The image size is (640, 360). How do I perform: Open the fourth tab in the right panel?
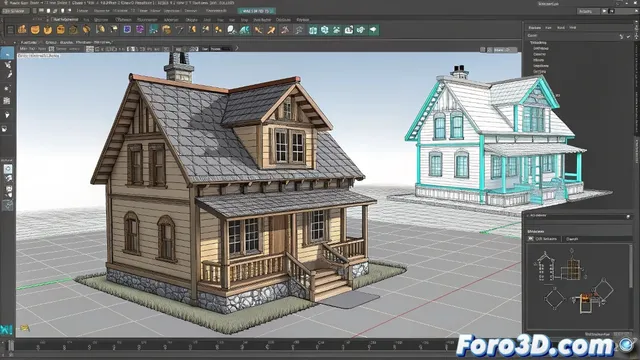(x=573, y=27)
